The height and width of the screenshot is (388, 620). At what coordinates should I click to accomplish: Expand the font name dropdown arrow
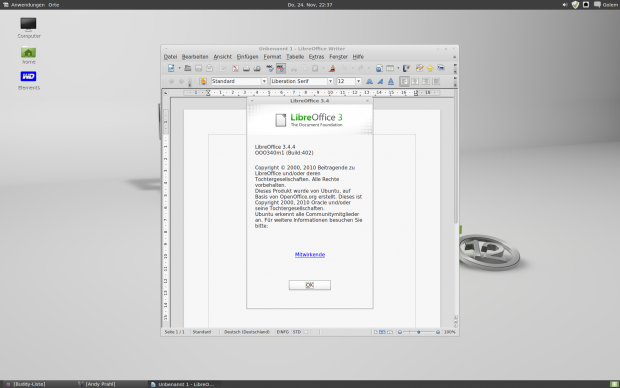click(330, 81)
